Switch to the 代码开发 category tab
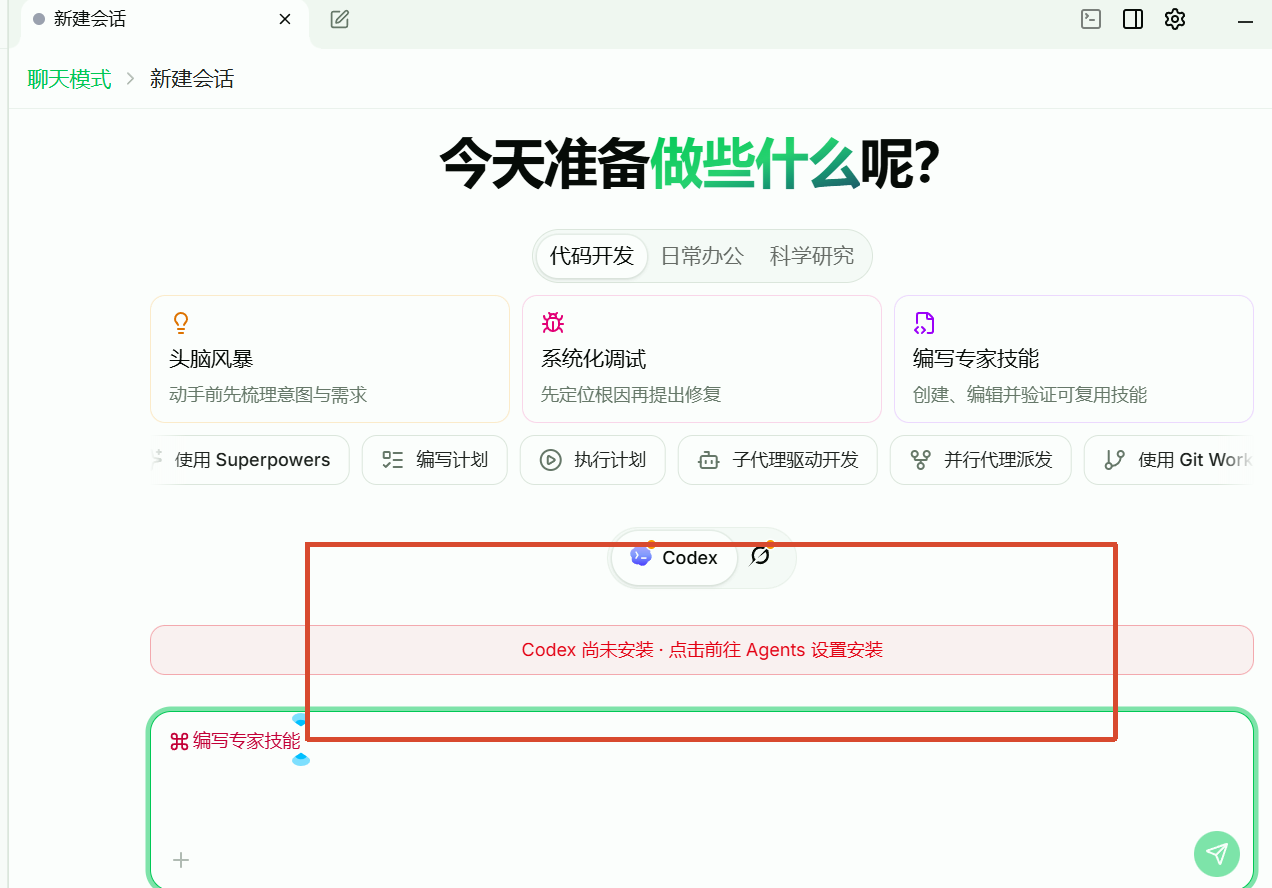Screen dimensions: 1272x888 point(592,256)
